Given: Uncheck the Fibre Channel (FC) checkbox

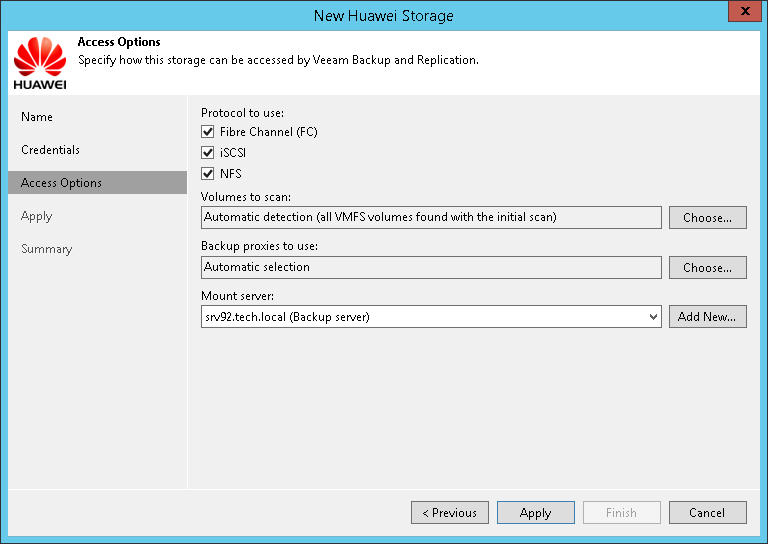Looking at the screenshot, I should (x=208, y=132).
